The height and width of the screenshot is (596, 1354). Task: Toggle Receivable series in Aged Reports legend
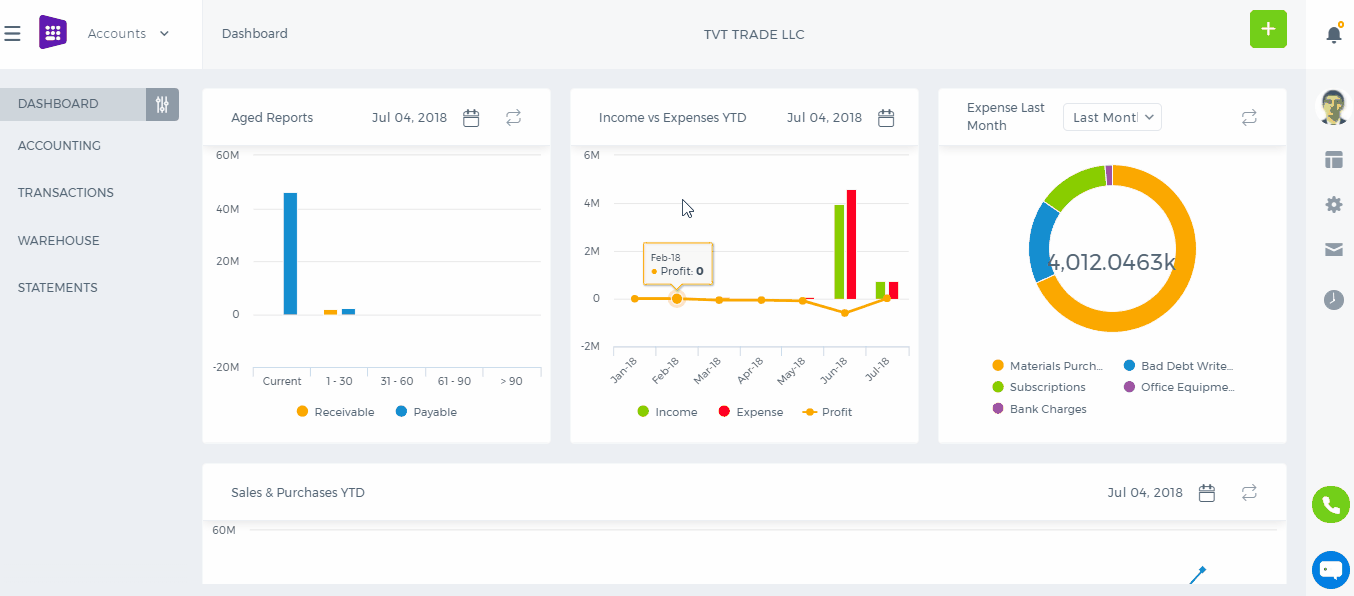click(x=335, y=412)
